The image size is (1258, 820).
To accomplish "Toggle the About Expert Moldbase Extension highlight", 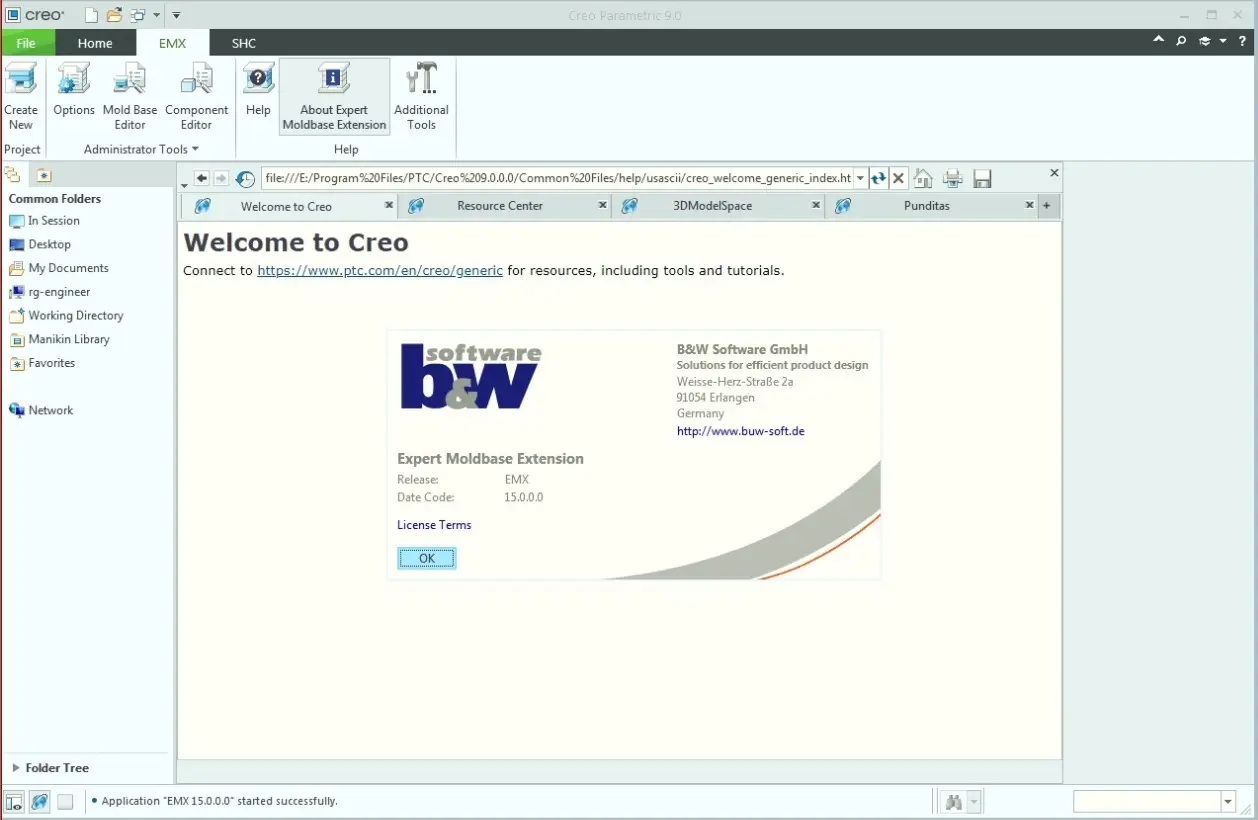I will tap(333, 95).
